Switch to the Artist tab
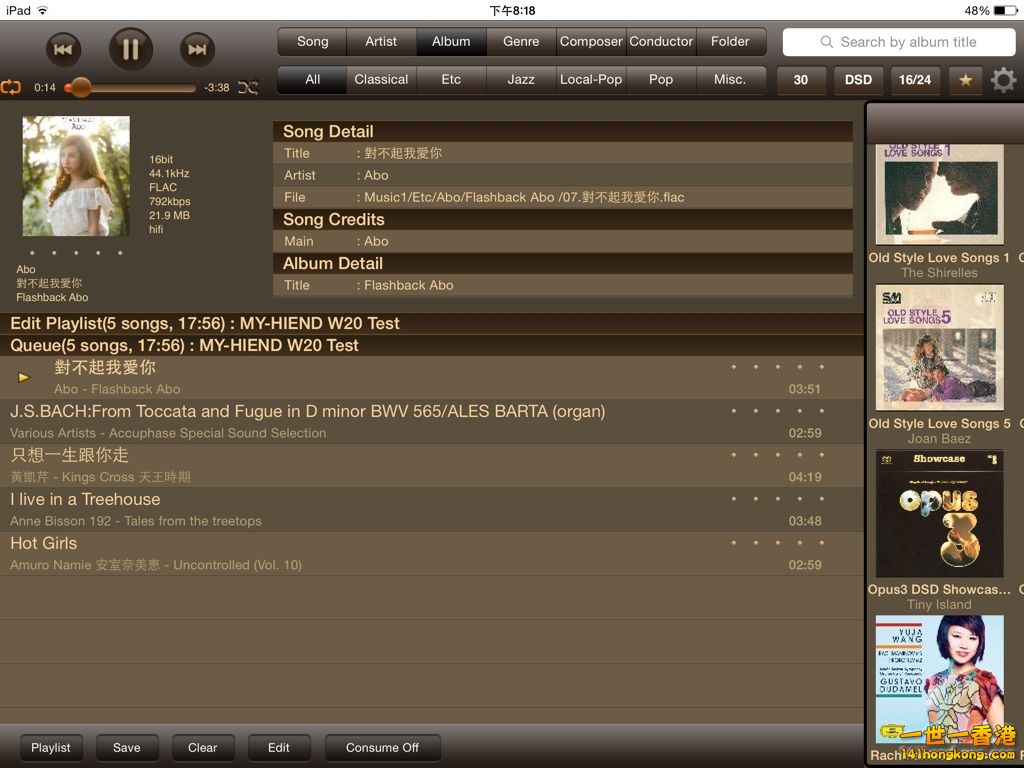The height and width of the screenshot is (768, 1024). point(381,41)
